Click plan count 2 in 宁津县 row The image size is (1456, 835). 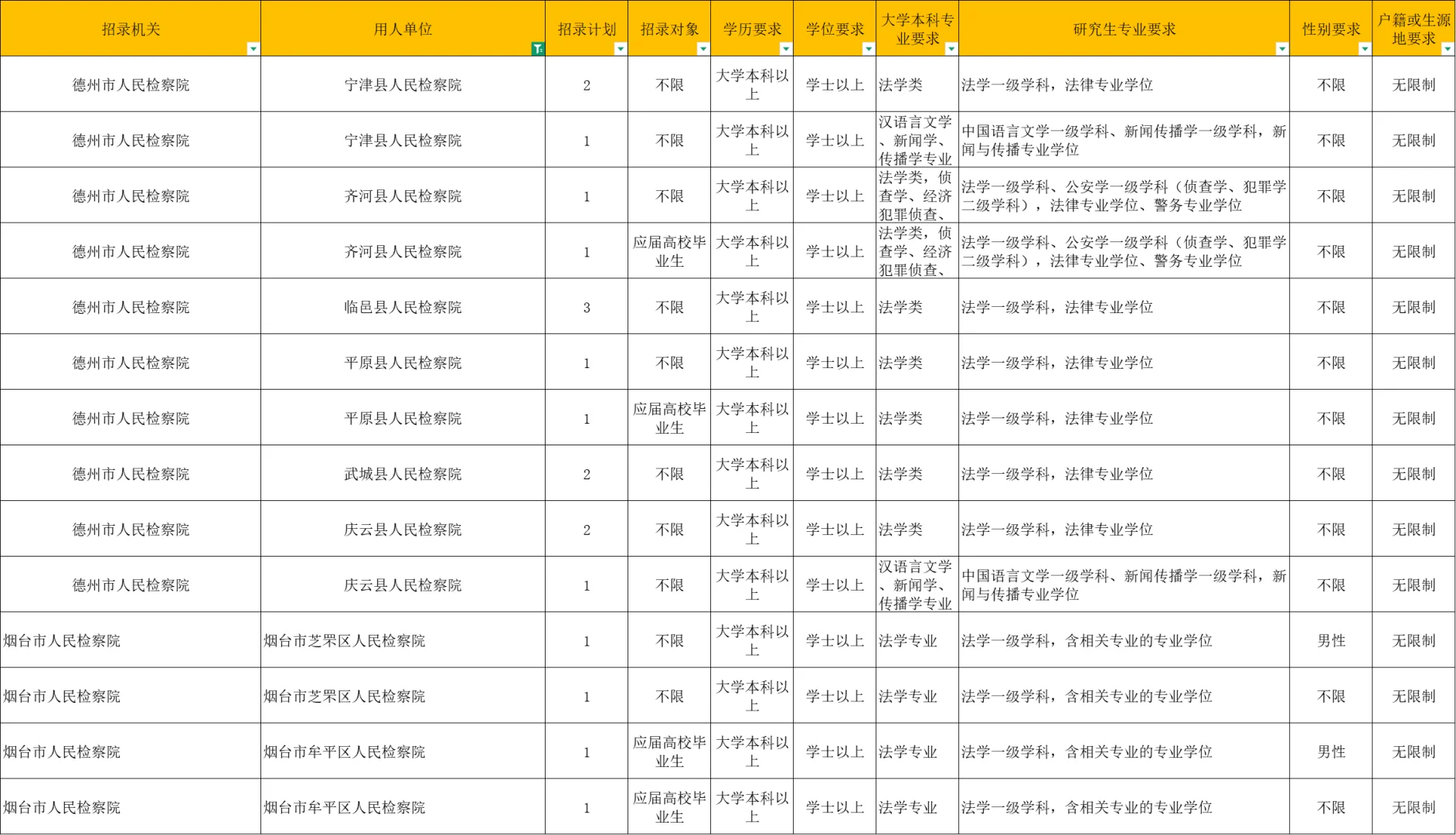click(x=587, y=85)
